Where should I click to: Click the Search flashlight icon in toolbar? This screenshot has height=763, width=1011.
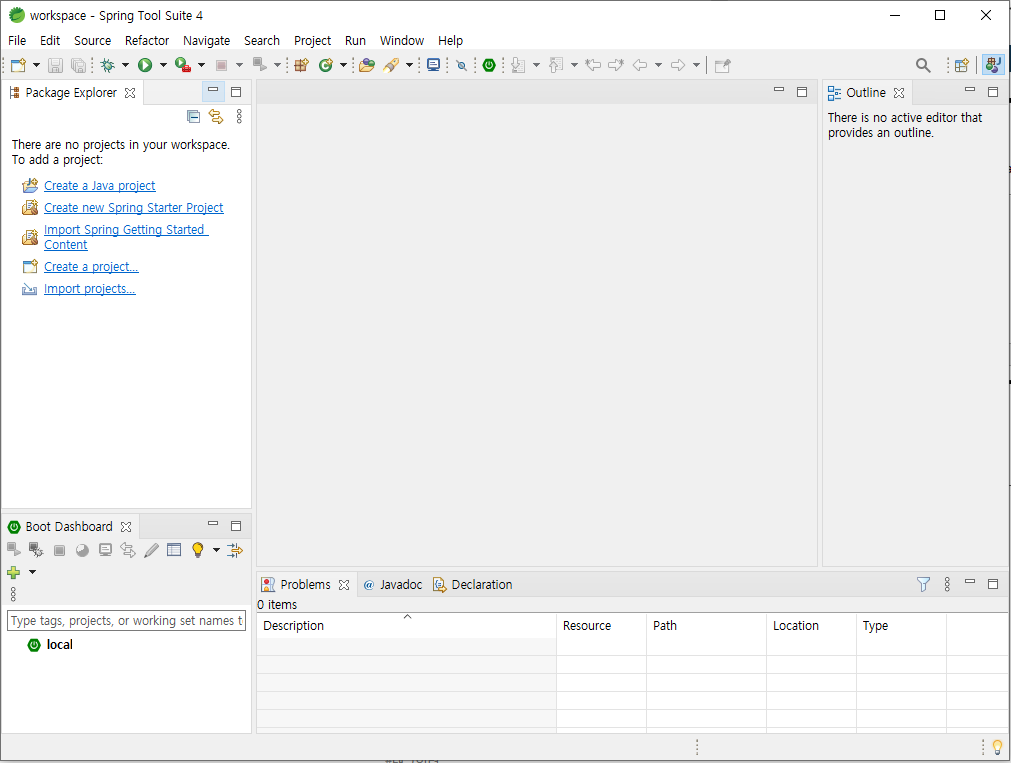(391, 65)
